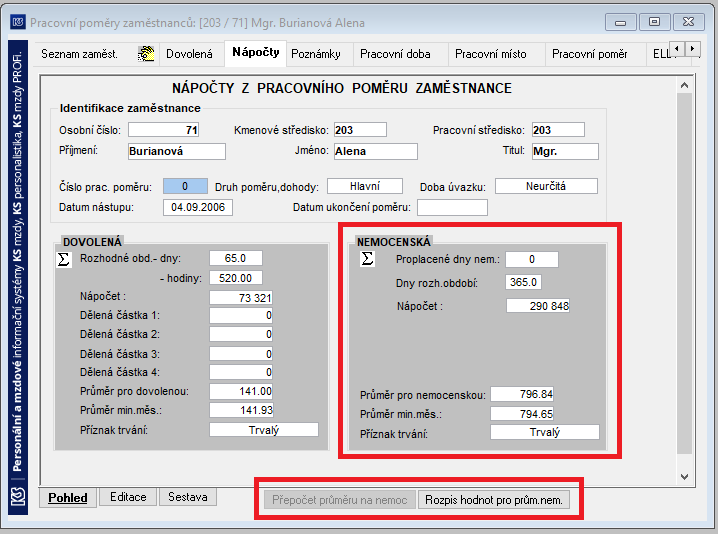Select the Nápočty tab
Image resolution: width=718 pixels, height=534 pixels.
256,53
